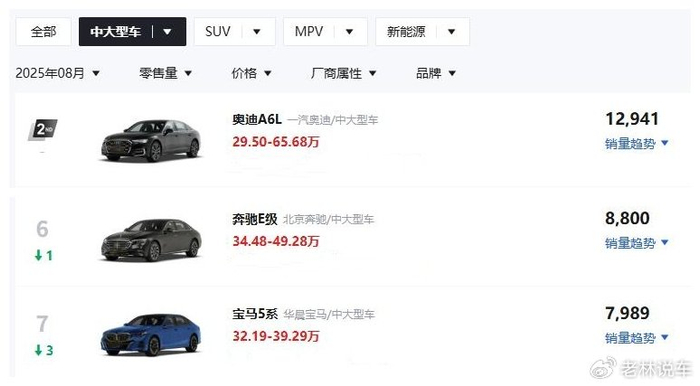This screenshot has width=700, height=386.
Task: Open the blue 宝马5系 car image
Action: pos(150,334)
